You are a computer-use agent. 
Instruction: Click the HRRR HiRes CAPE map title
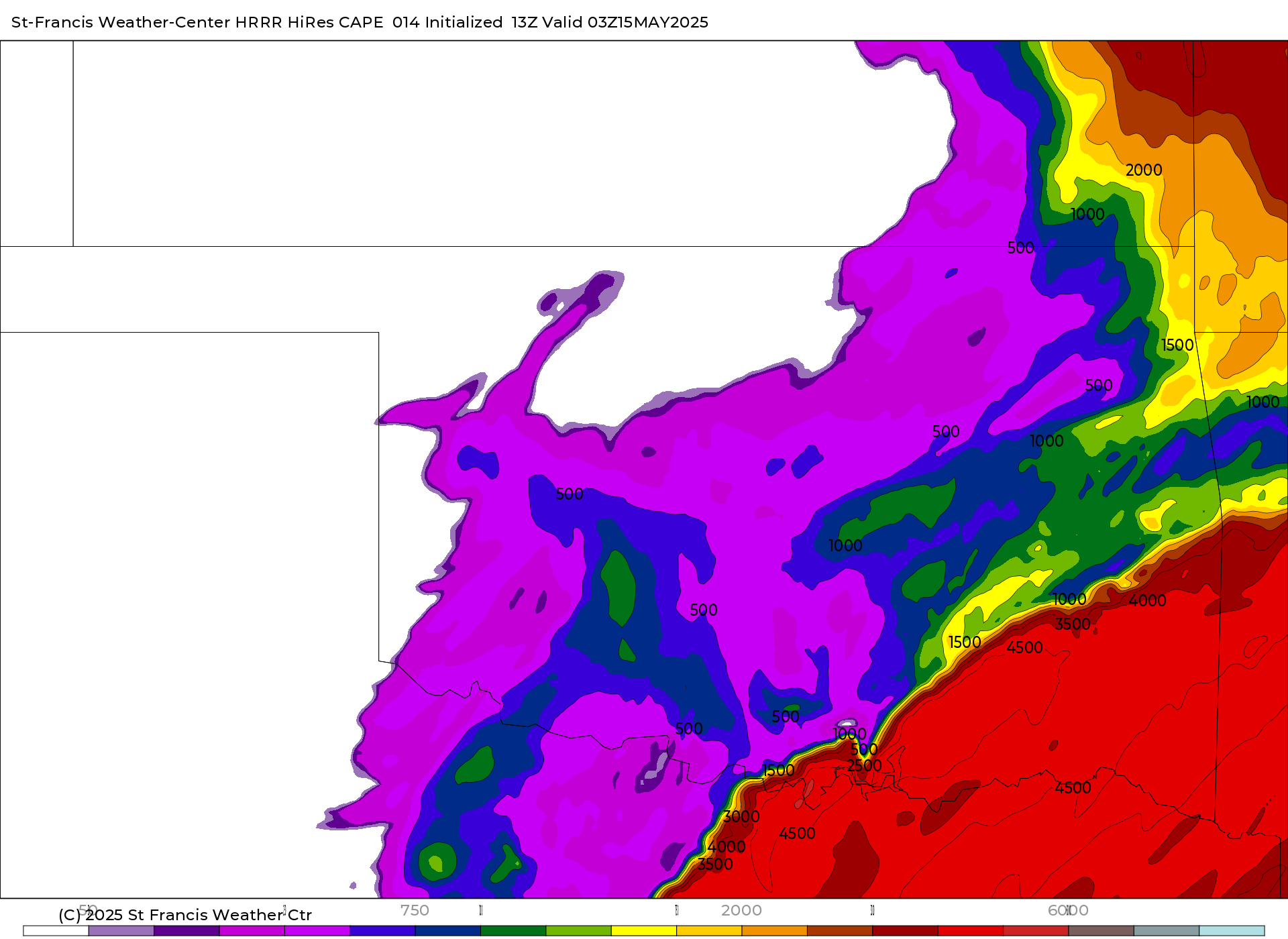point(360,22)
